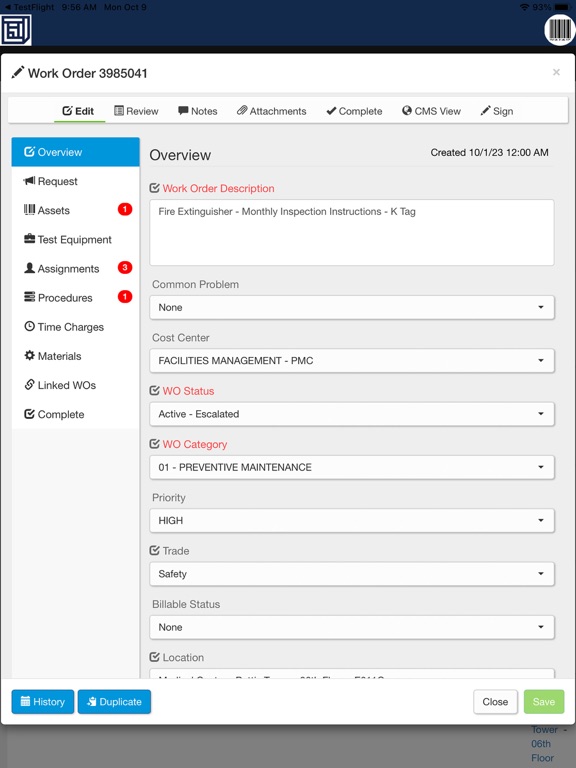
Task: Click the red badge next to Assignments
Action: coord(125,267)
